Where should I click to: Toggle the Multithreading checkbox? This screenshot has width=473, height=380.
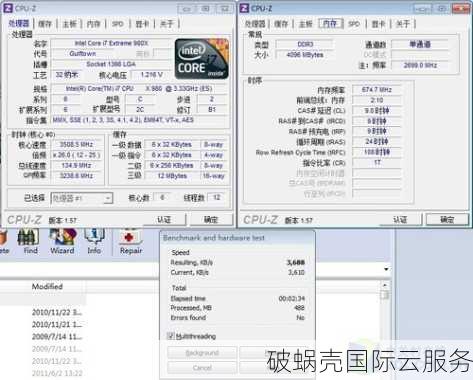[x=171, y=336]
